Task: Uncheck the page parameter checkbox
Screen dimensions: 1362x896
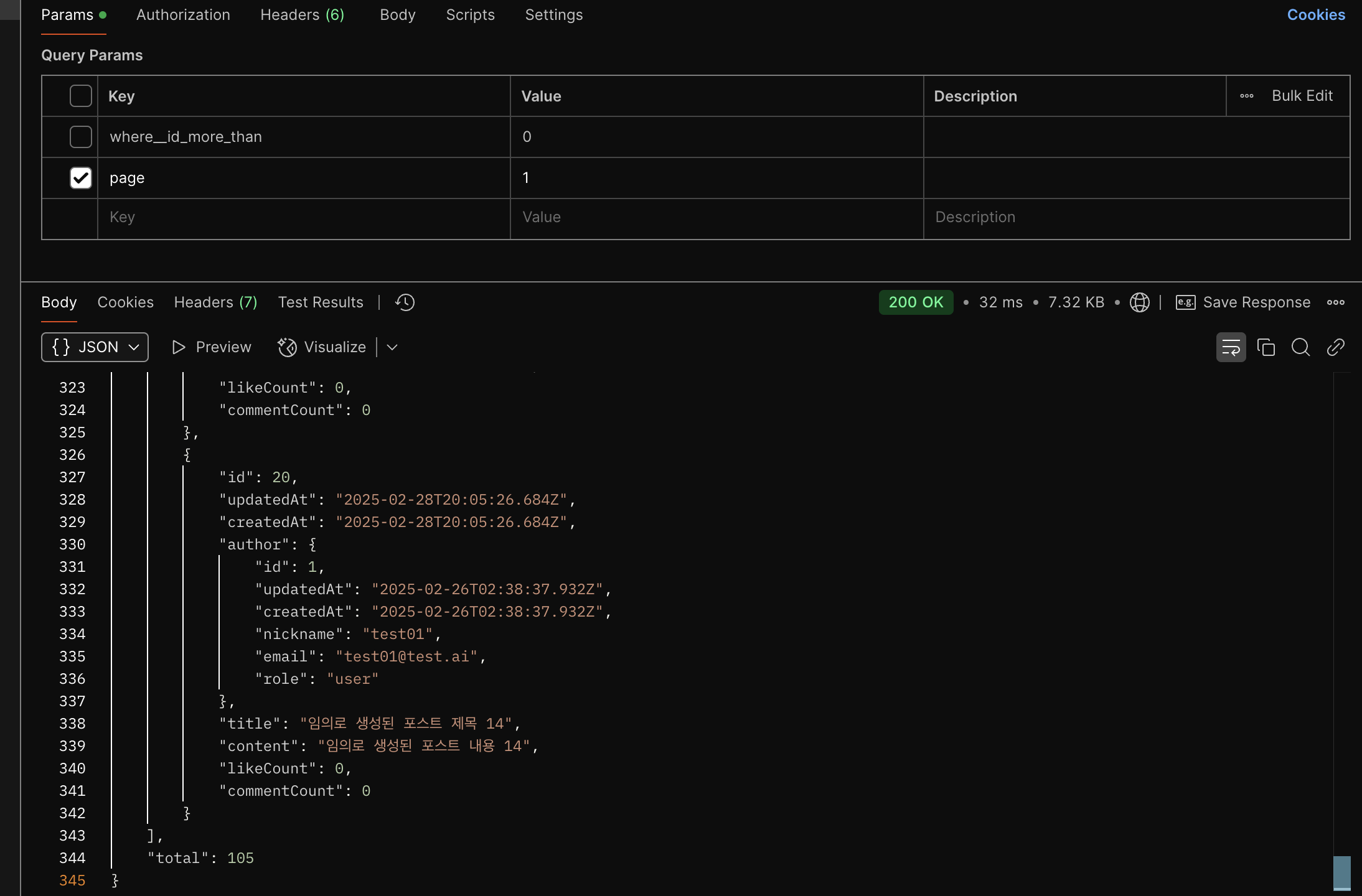Action: point(81,178)
